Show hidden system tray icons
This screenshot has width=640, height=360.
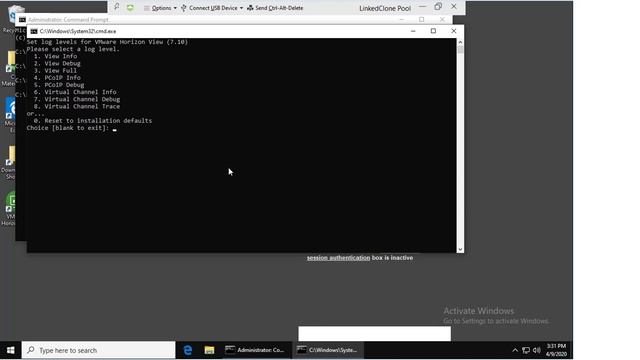point(515,350)
